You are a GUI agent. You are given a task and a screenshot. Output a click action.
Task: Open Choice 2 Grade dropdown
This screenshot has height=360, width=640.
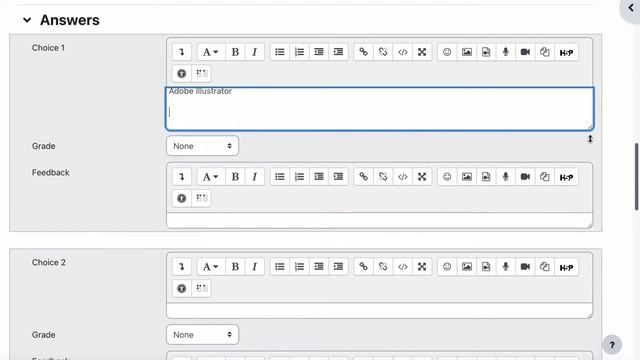[202, 335]
